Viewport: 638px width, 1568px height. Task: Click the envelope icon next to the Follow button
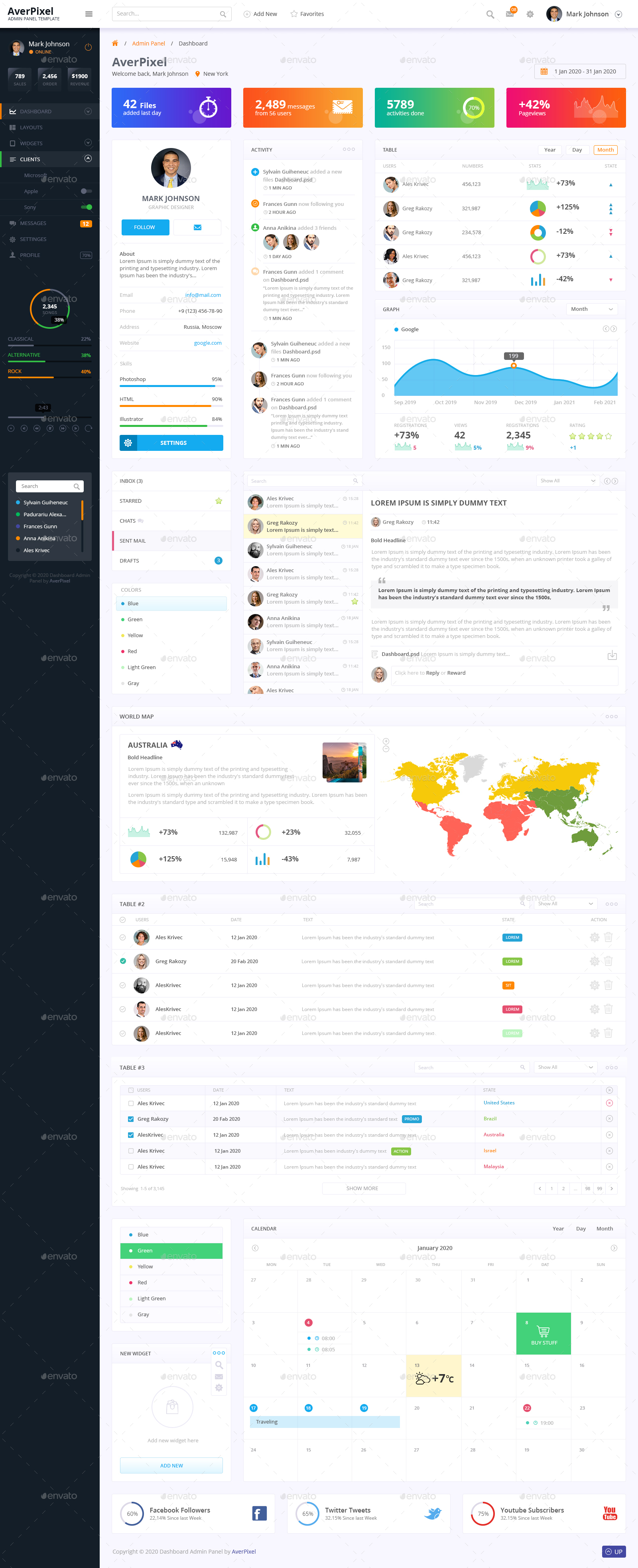coord(197,227)
